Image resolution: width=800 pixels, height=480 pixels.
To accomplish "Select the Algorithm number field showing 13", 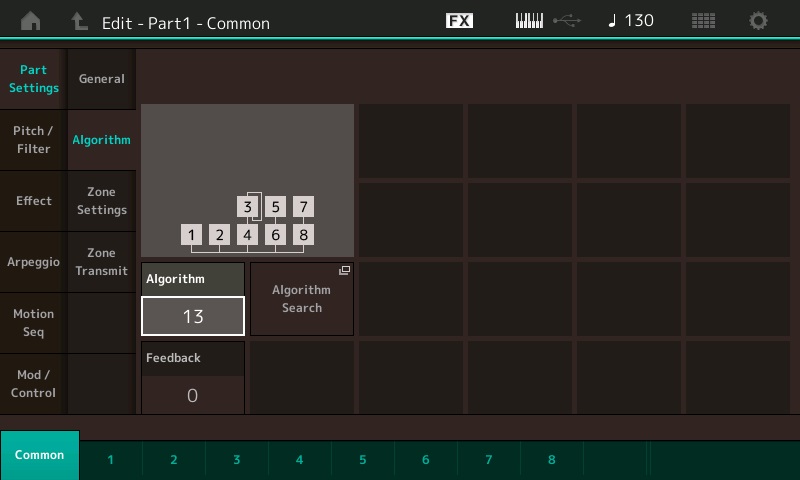I will (x=193, y=316).
